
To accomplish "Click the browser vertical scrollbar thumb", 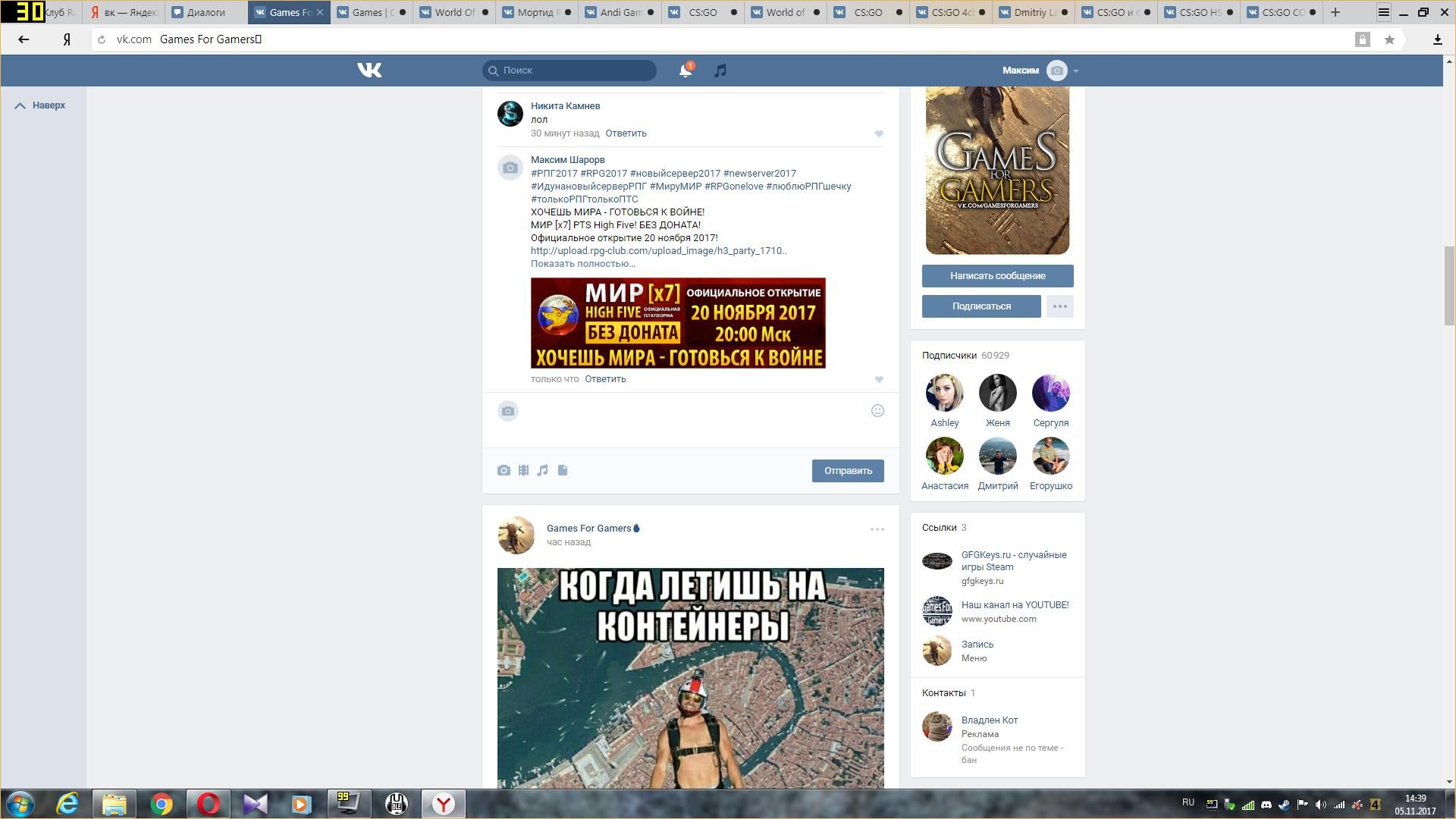I will click(x=1449, y=286).
